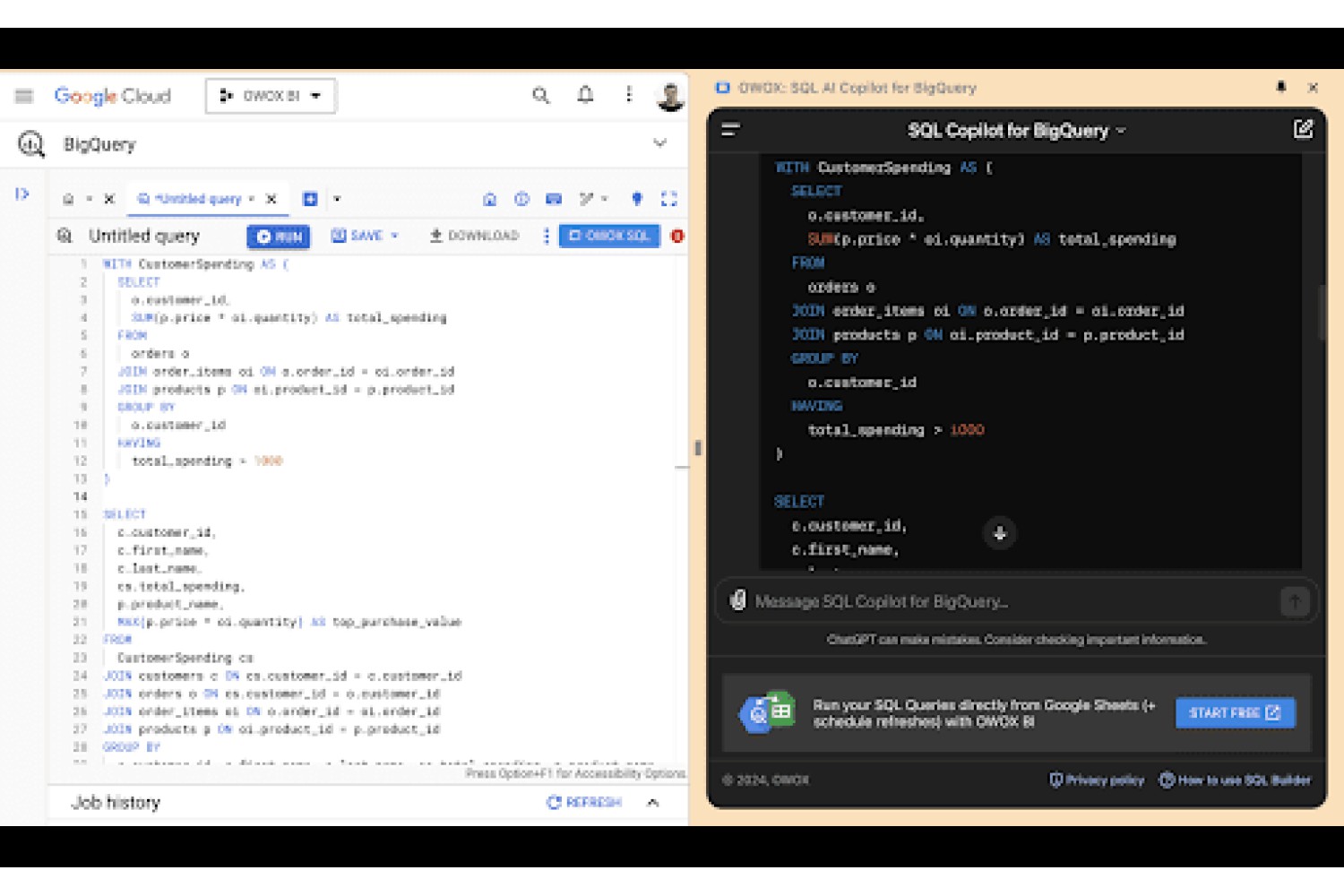The height and width of the screenshot is (896, 1344).
Task: Click the user profile avatar
Action: [670, 96]
